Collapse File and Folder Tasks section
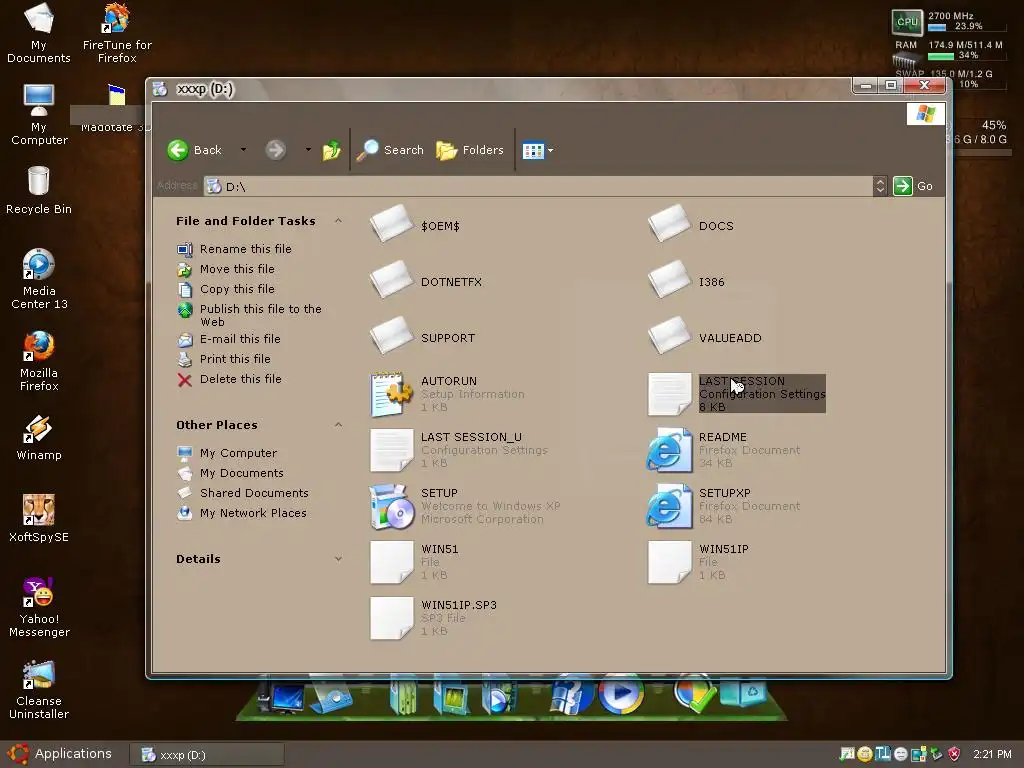 point(338,221)
